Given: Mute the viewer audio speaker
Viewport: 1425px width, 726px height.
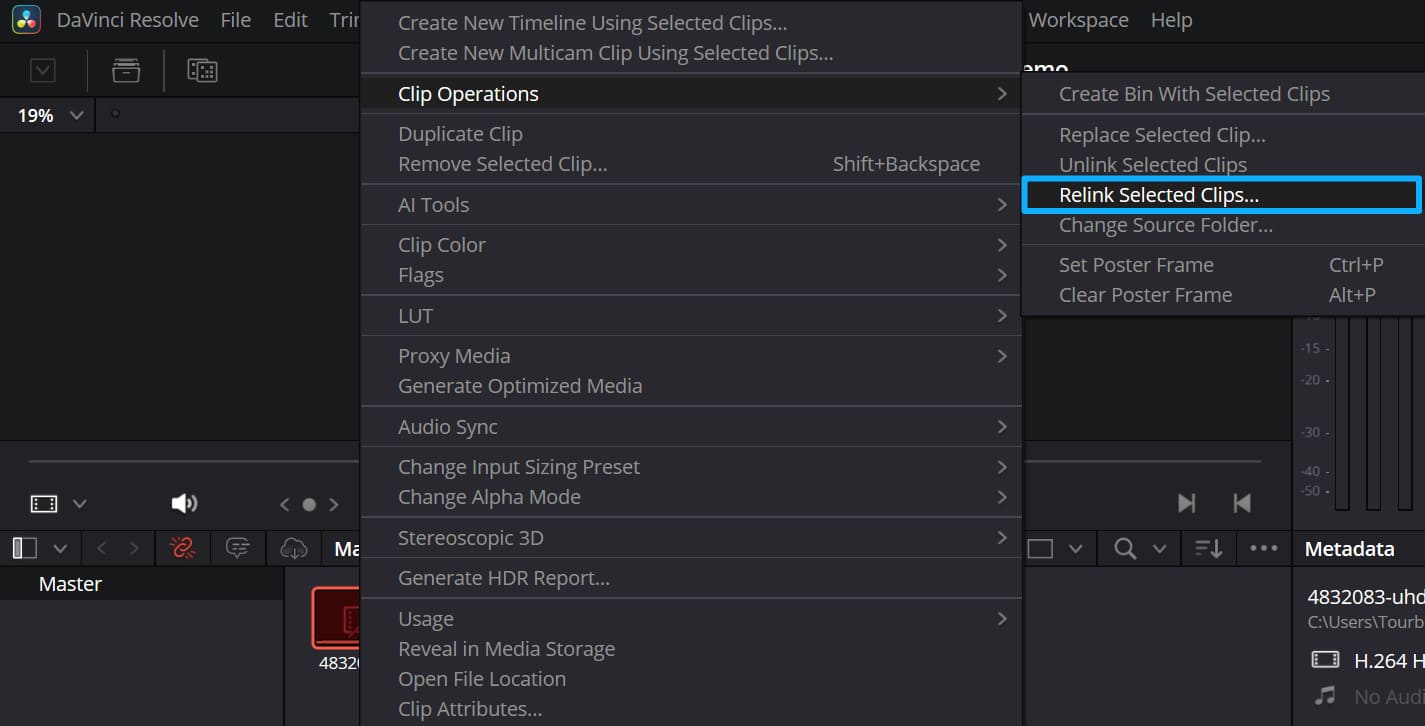Looking at the screenshot, I should point(183,503).
